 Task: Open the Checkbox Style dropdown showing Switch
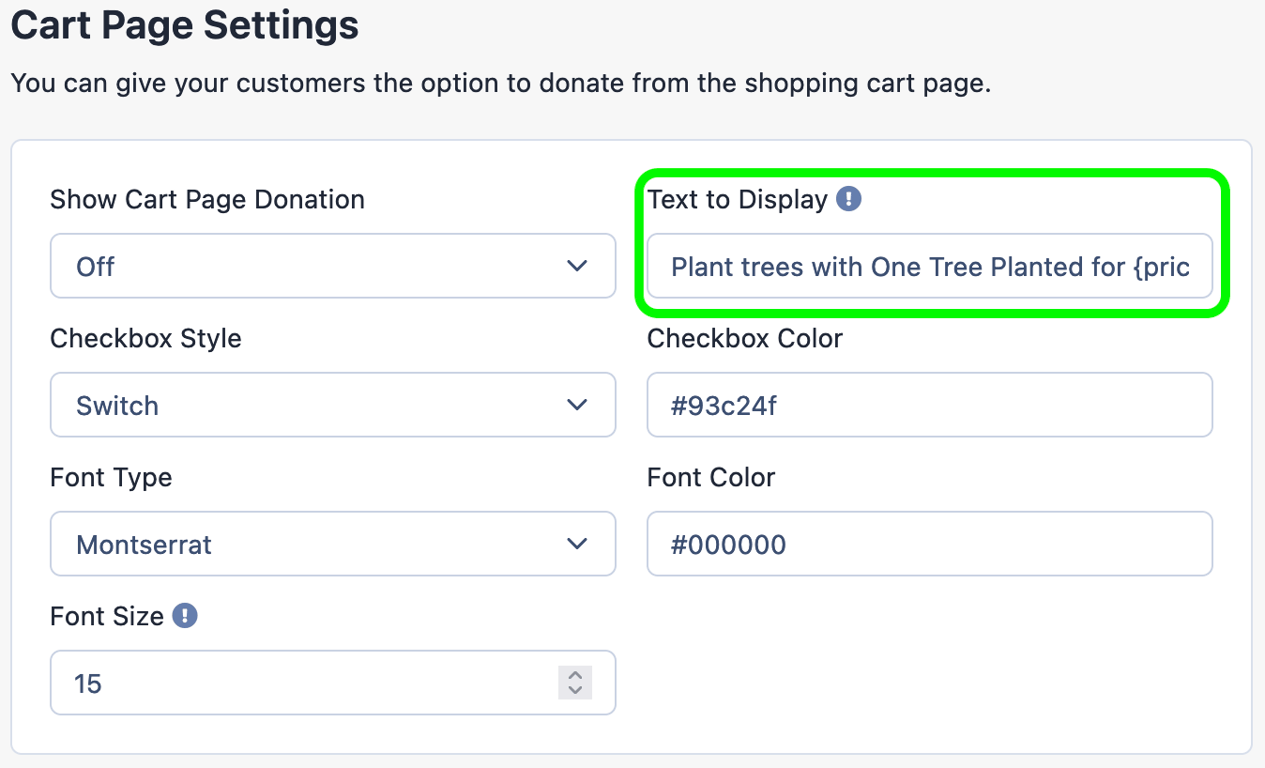coord(333,405)
